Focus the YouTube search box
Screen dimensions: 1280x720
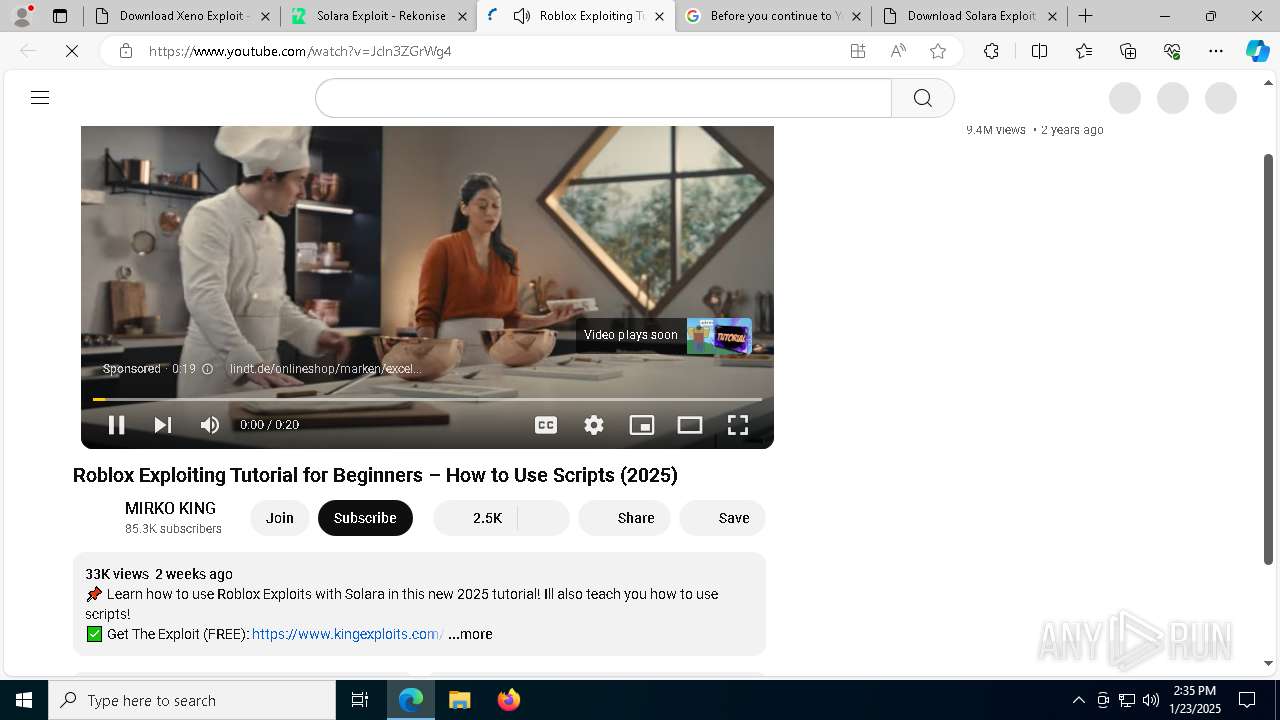click(603, 98)
